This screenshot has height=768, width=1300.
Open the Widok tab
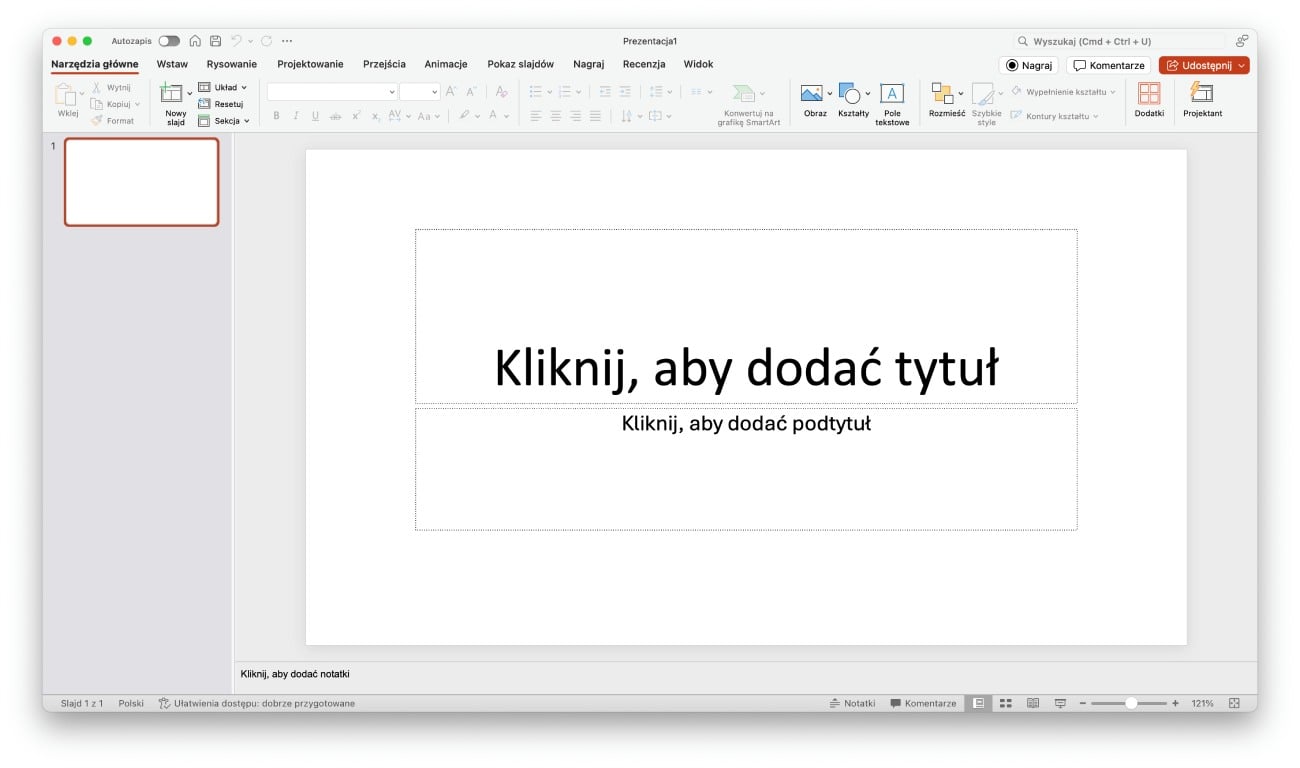click(x=698, y=64)
